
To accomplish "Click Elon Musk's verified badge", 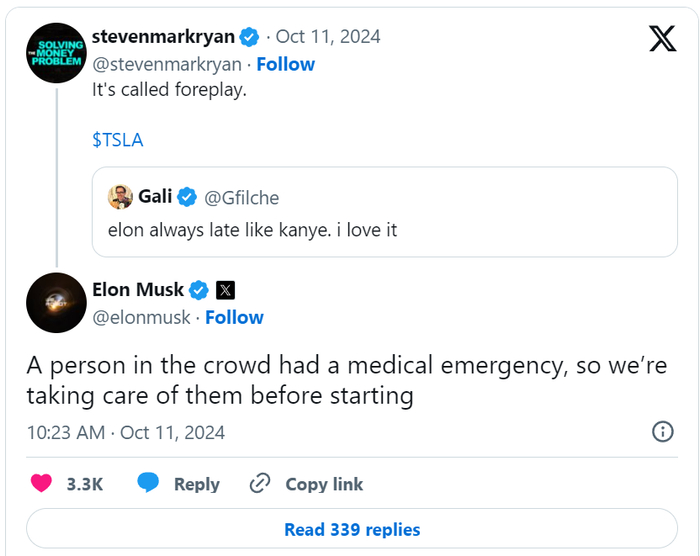I will [x=199, y=290].
